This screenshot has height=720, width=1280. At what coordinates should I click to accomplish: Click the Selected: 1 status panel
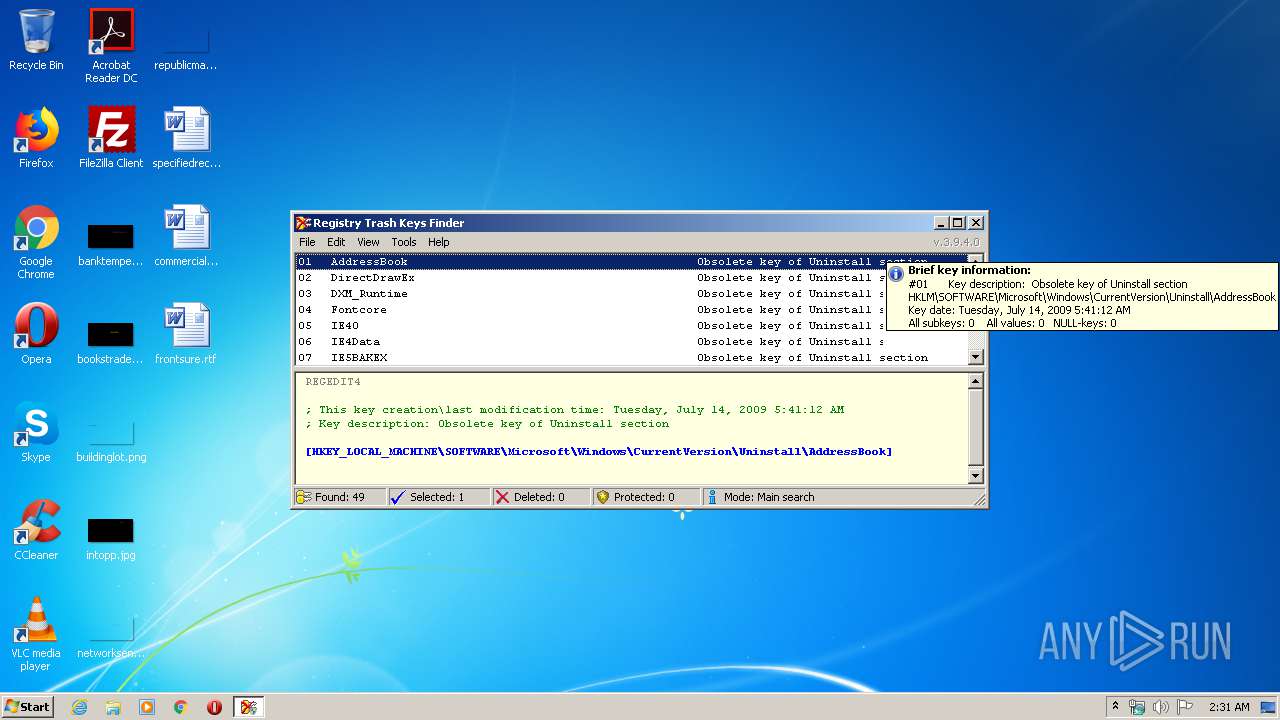[x=439, y=497]
